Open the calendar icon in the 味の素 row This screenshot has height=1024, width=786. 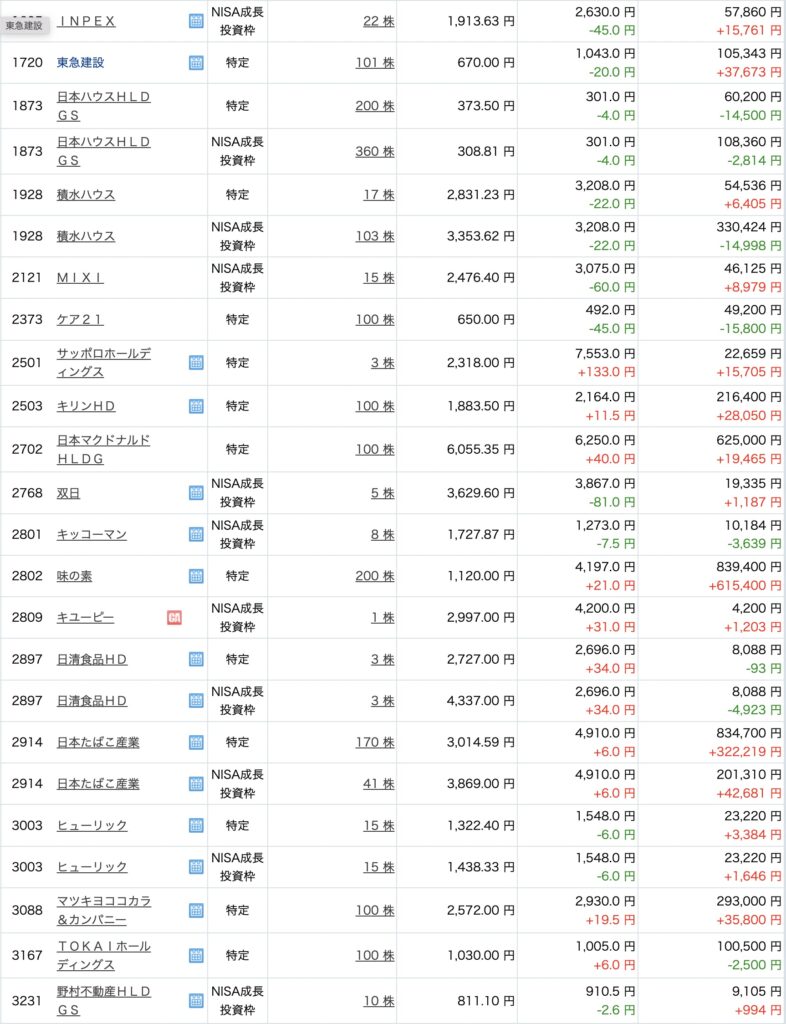point(195,576)
